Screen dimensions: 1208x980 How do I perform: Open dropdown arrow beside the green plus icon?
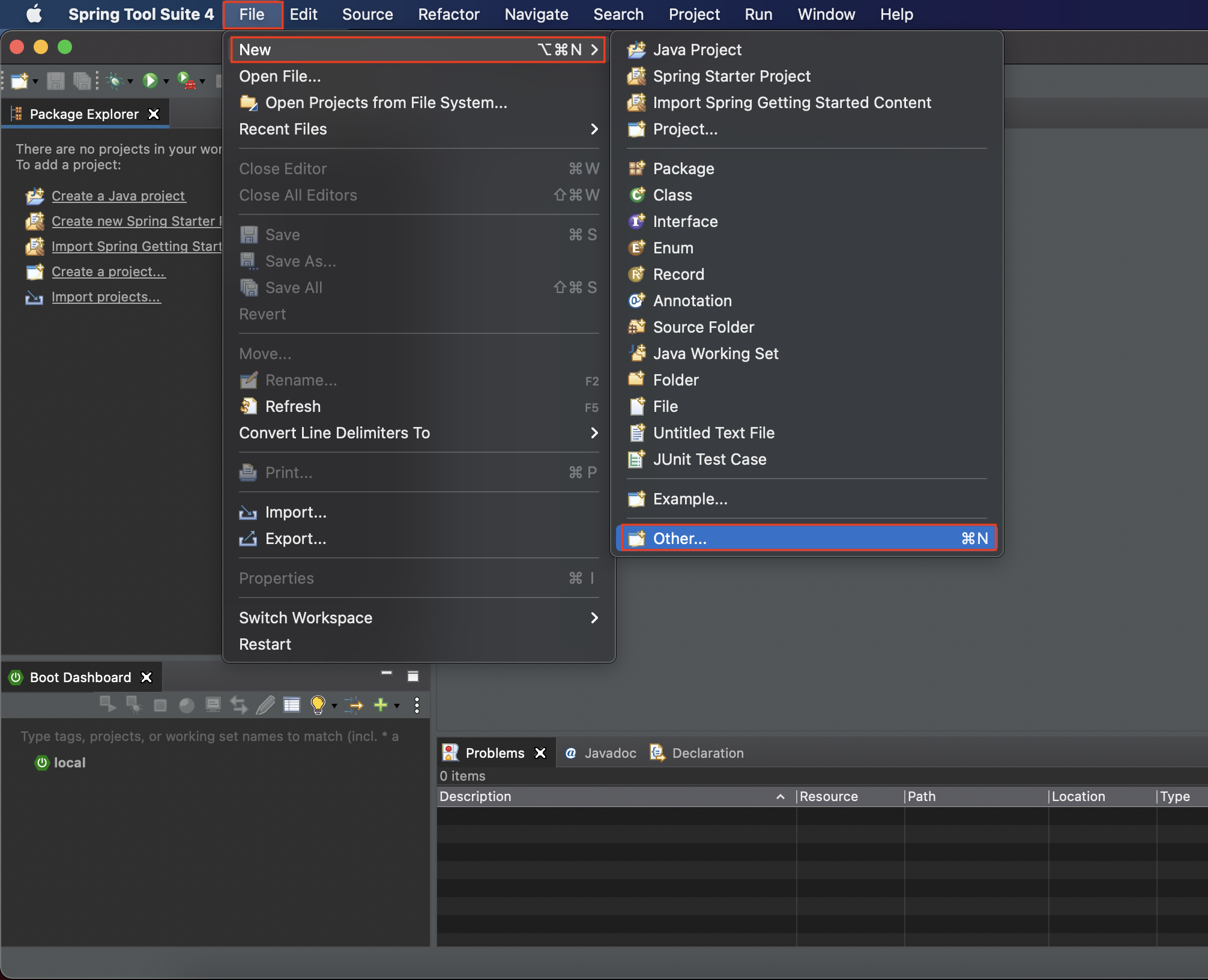click(x=397, y=706)
